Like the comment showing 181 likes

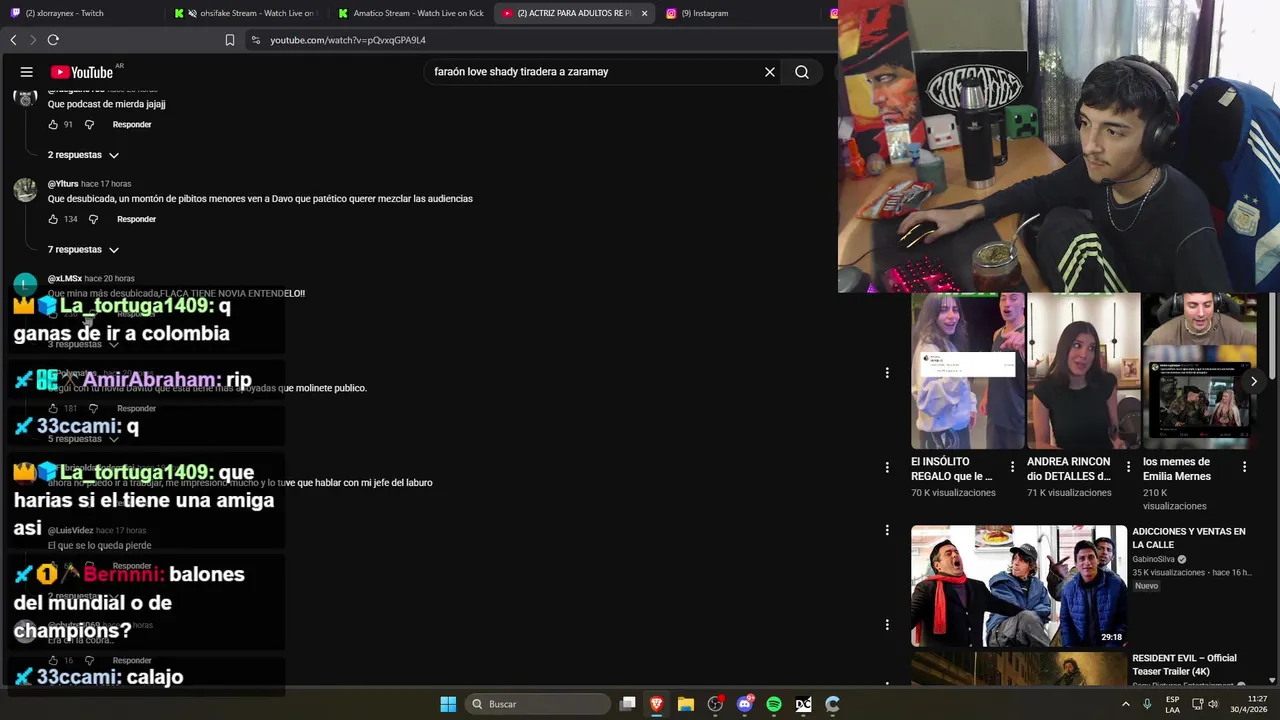coord(53,408)
